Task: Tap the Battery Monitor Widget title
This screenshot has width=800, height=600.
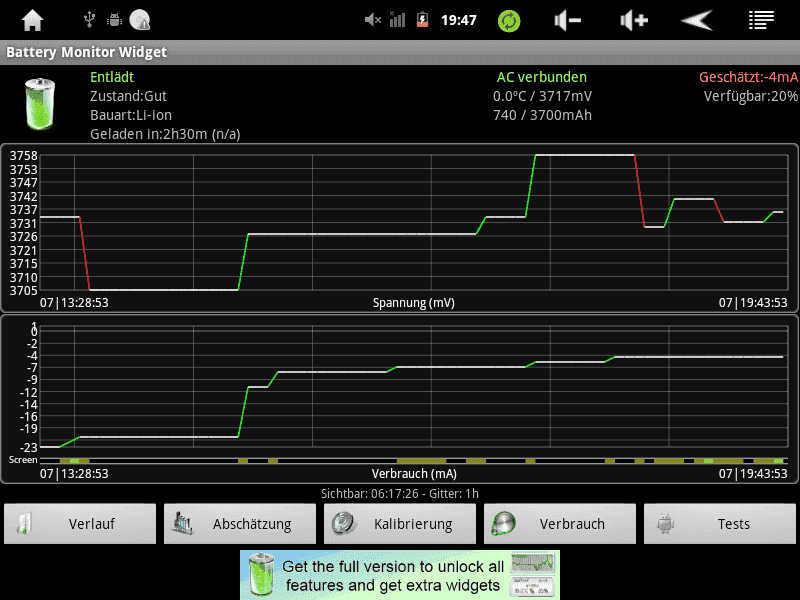Action: point(86,52)
